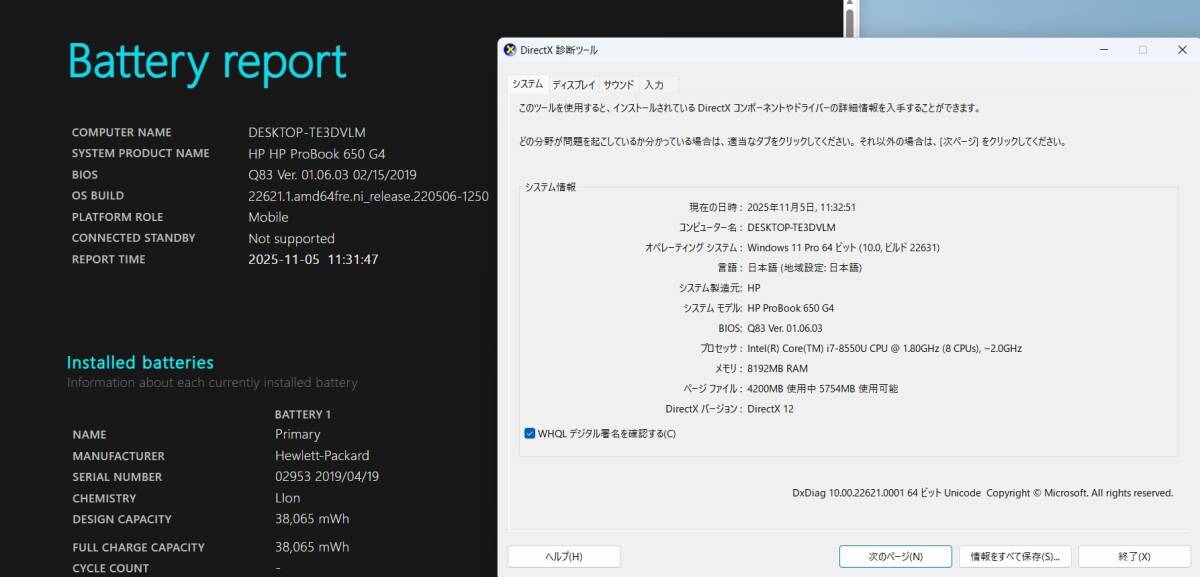Screen dimensions: 1200x577
Task: Click processor value Intel Core i7-8550U
Action: [x=884, y=348]
